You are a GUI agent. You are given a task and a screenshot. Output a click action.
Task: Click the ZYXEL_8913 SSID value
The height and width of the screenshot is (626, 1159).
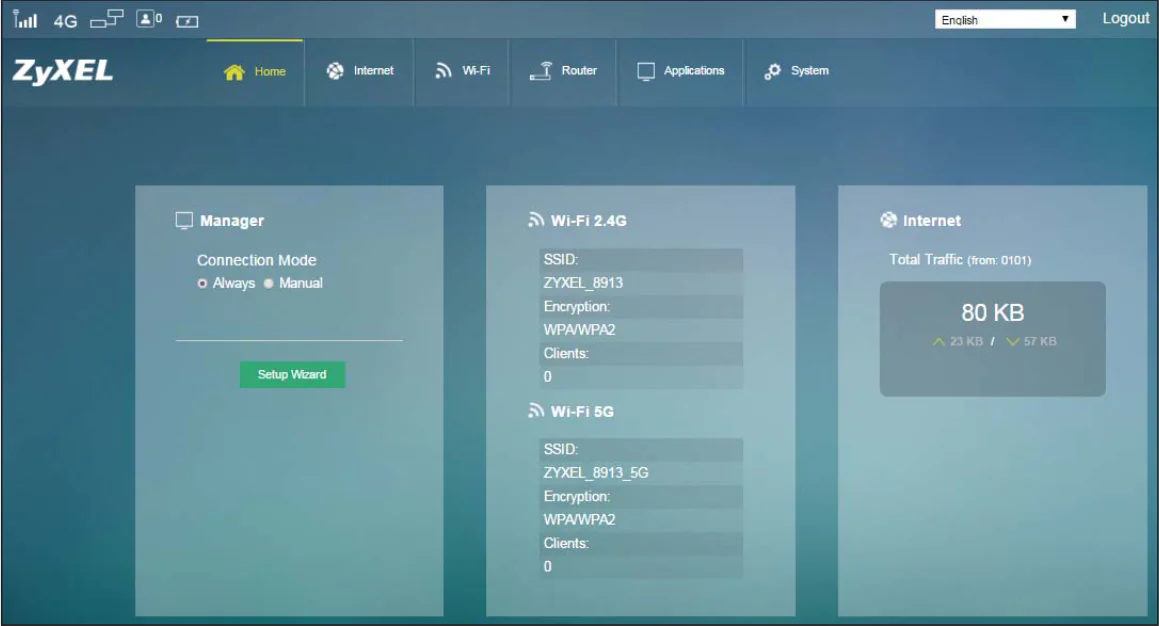click(x=583, y=282)
